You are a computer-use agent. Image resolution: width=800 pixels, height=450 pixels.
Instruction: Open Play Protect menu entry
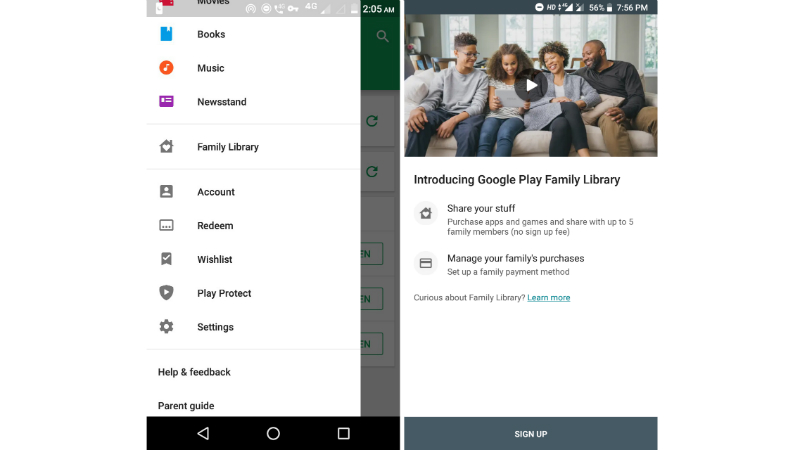coord(254,293)
